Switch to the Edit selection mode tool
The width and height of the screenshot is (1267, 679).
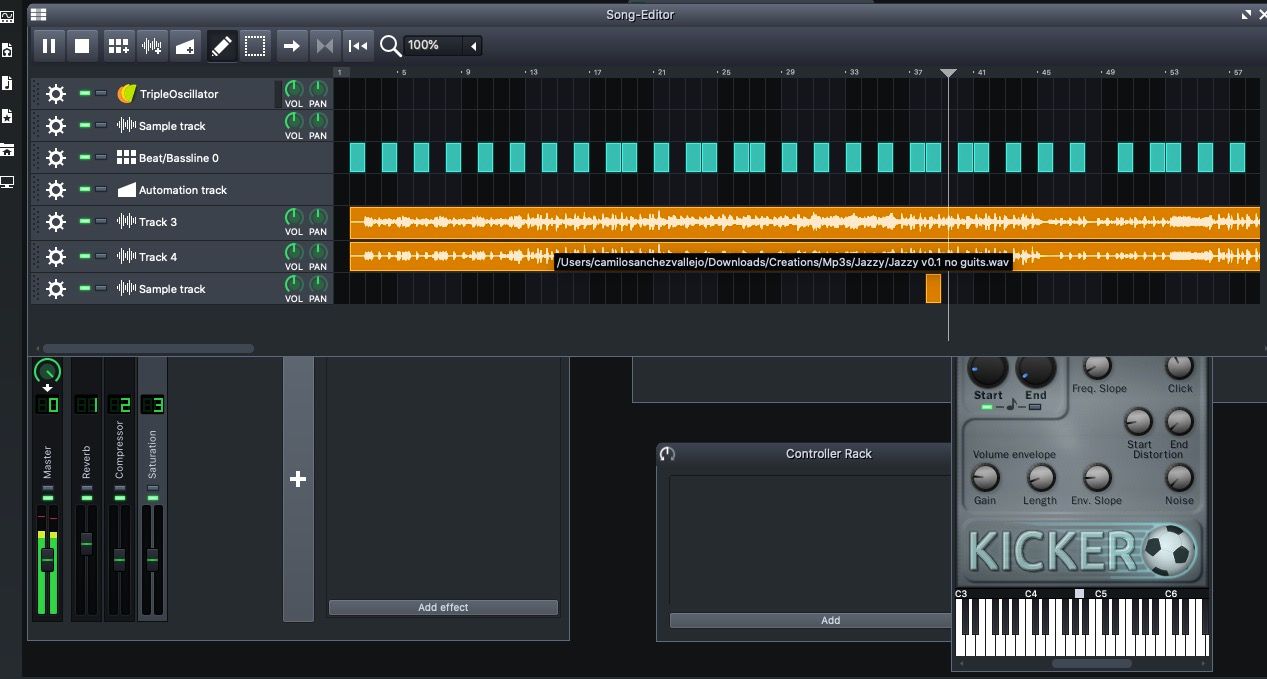pyautogui.click(x=254, y=45)
